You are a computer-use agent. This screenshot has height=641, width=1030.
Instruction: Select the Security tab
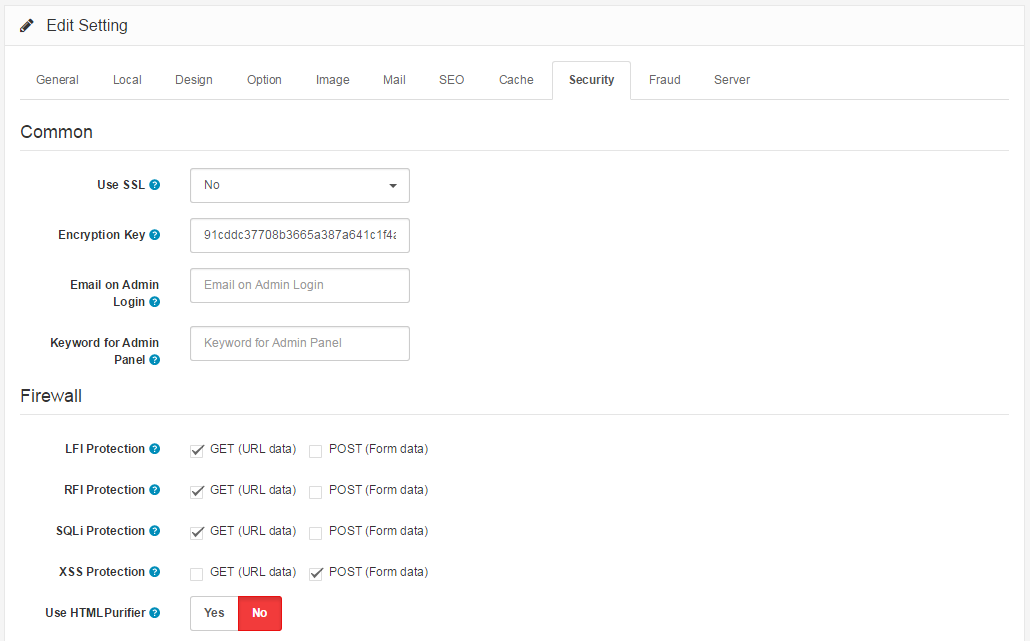click(x=591, y=80)
